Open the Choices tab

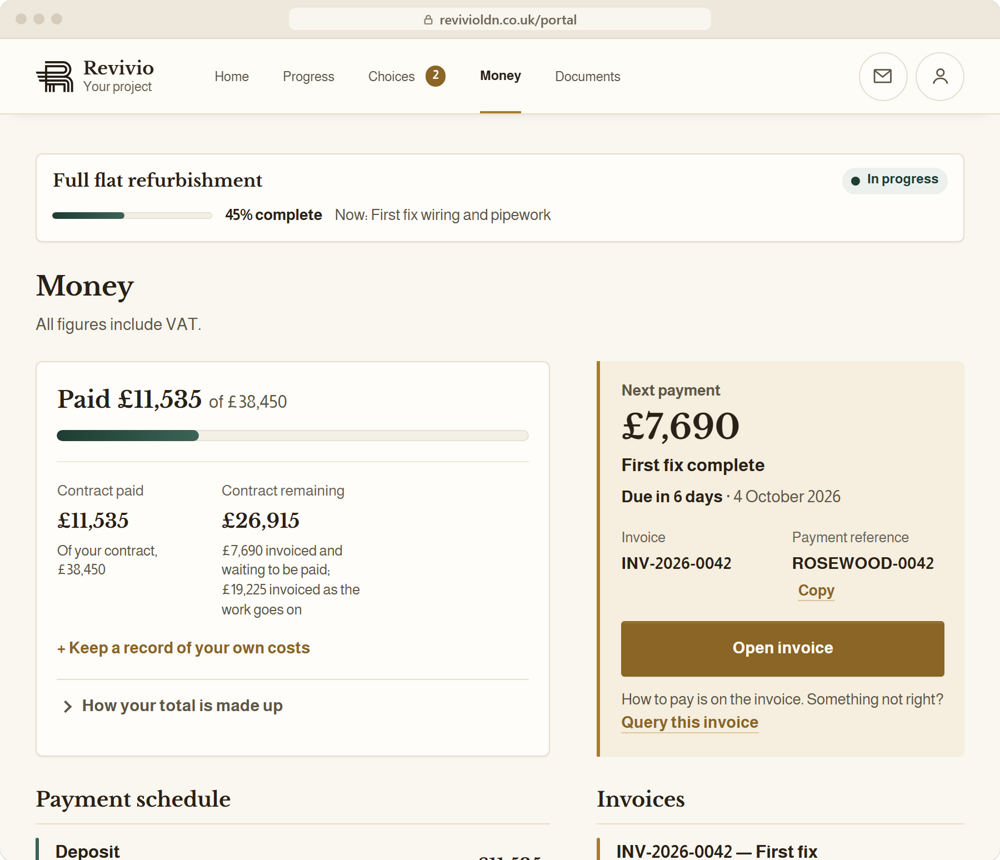click(391, 77)
